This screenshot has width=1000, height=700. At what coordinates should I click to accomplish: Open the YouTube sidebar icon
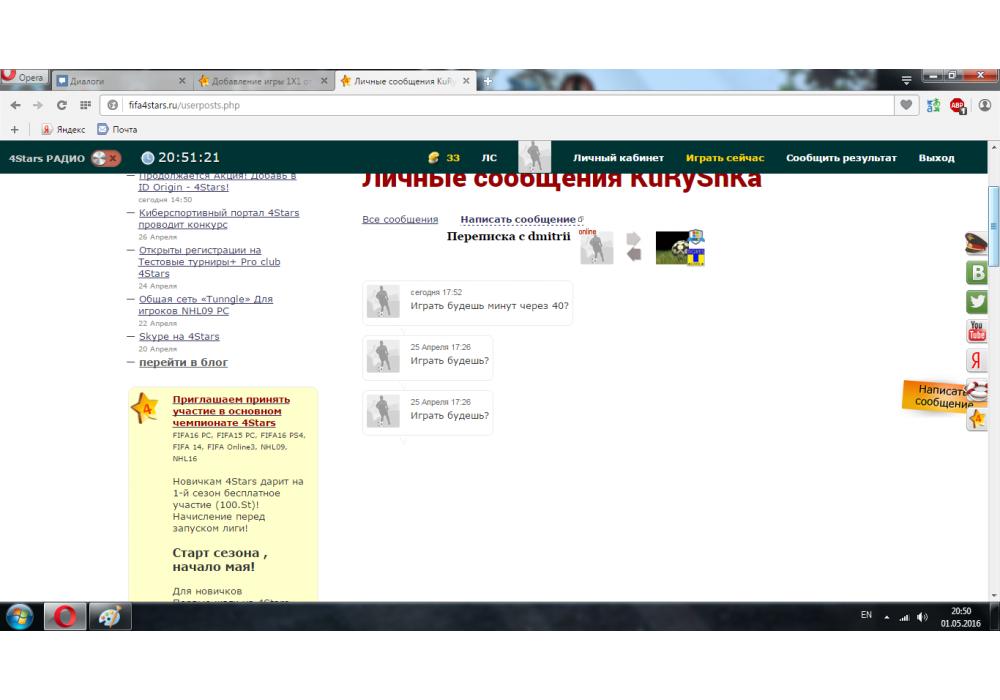[977, 331]
